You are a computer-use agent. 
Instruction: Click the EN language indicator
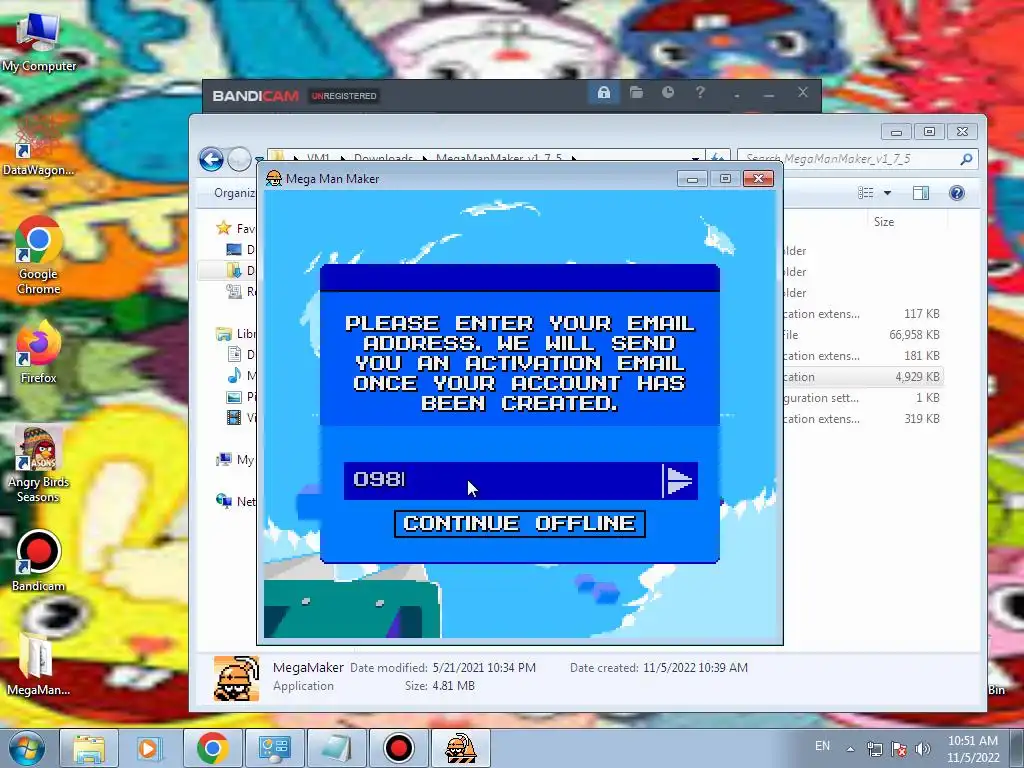click(822, 746)
